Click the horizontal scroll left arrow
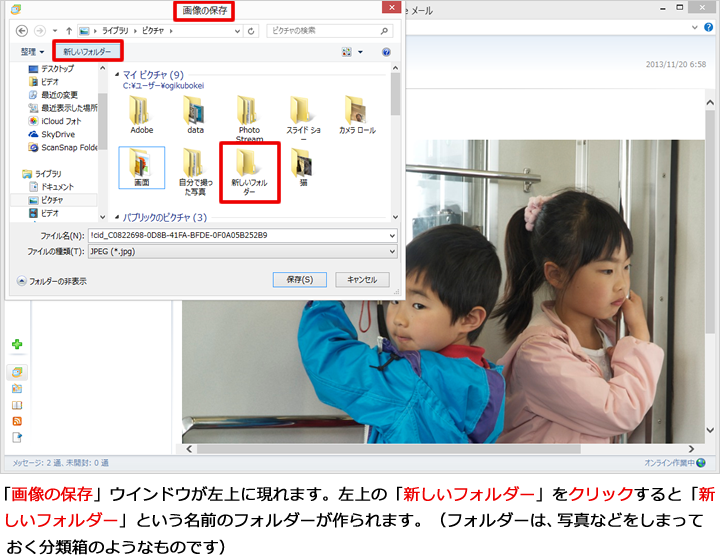The image size is (720, 556). (189, 449)
